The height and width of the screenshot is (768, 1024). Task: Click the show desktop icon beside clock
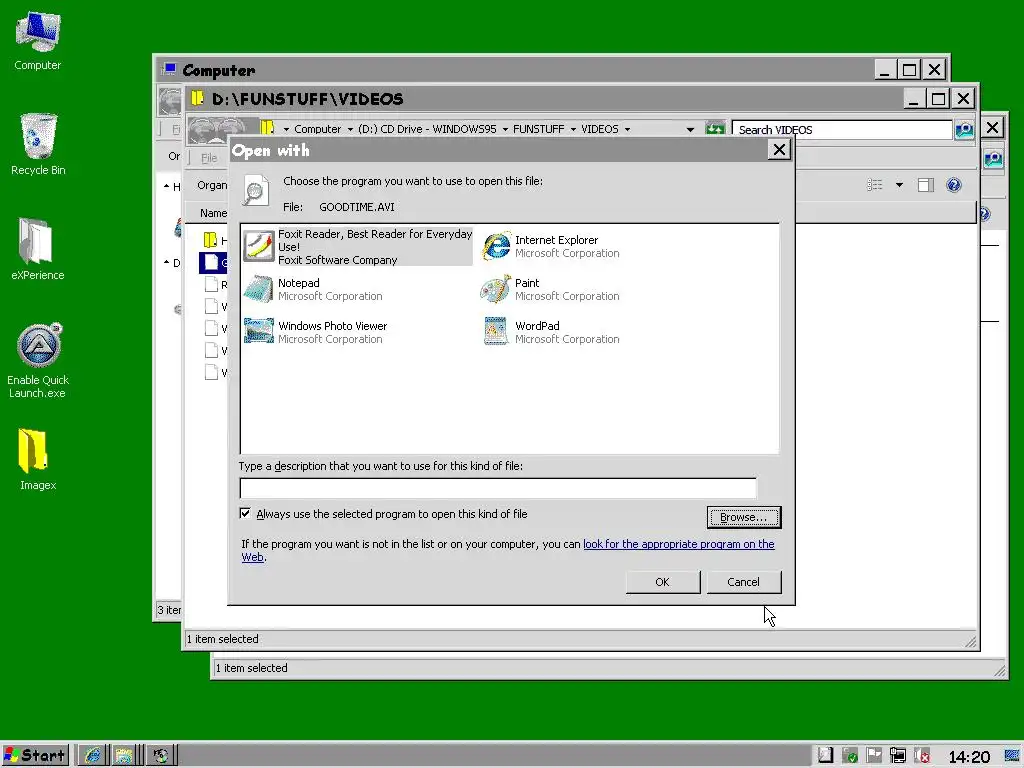tap(1012, 756)
